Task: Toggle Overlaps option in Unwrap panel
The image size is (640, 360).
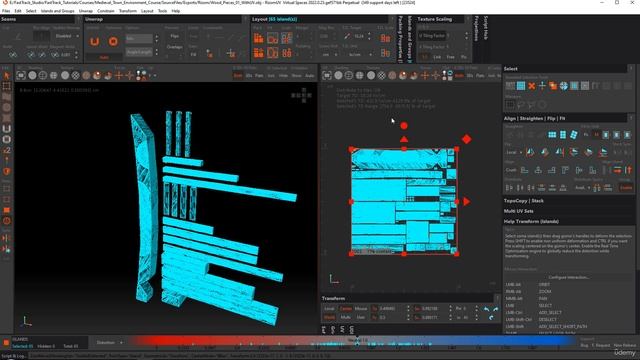Action: click(174, 47)
